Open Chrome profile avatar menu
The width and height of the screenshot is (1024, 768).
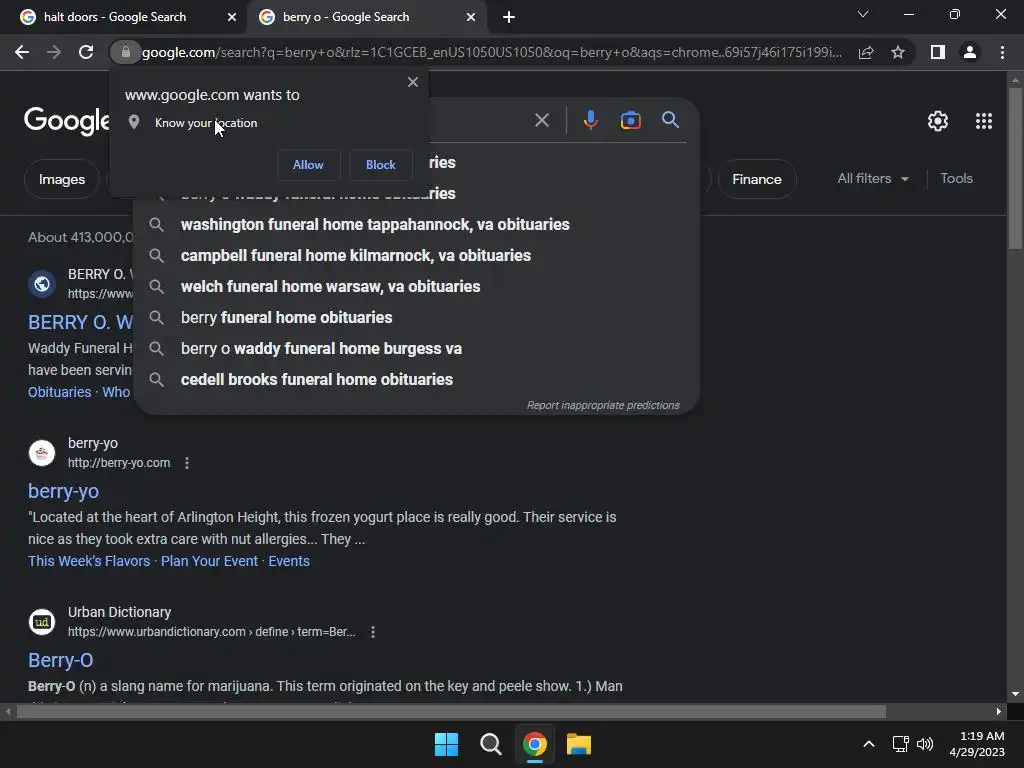coord(970,52)
